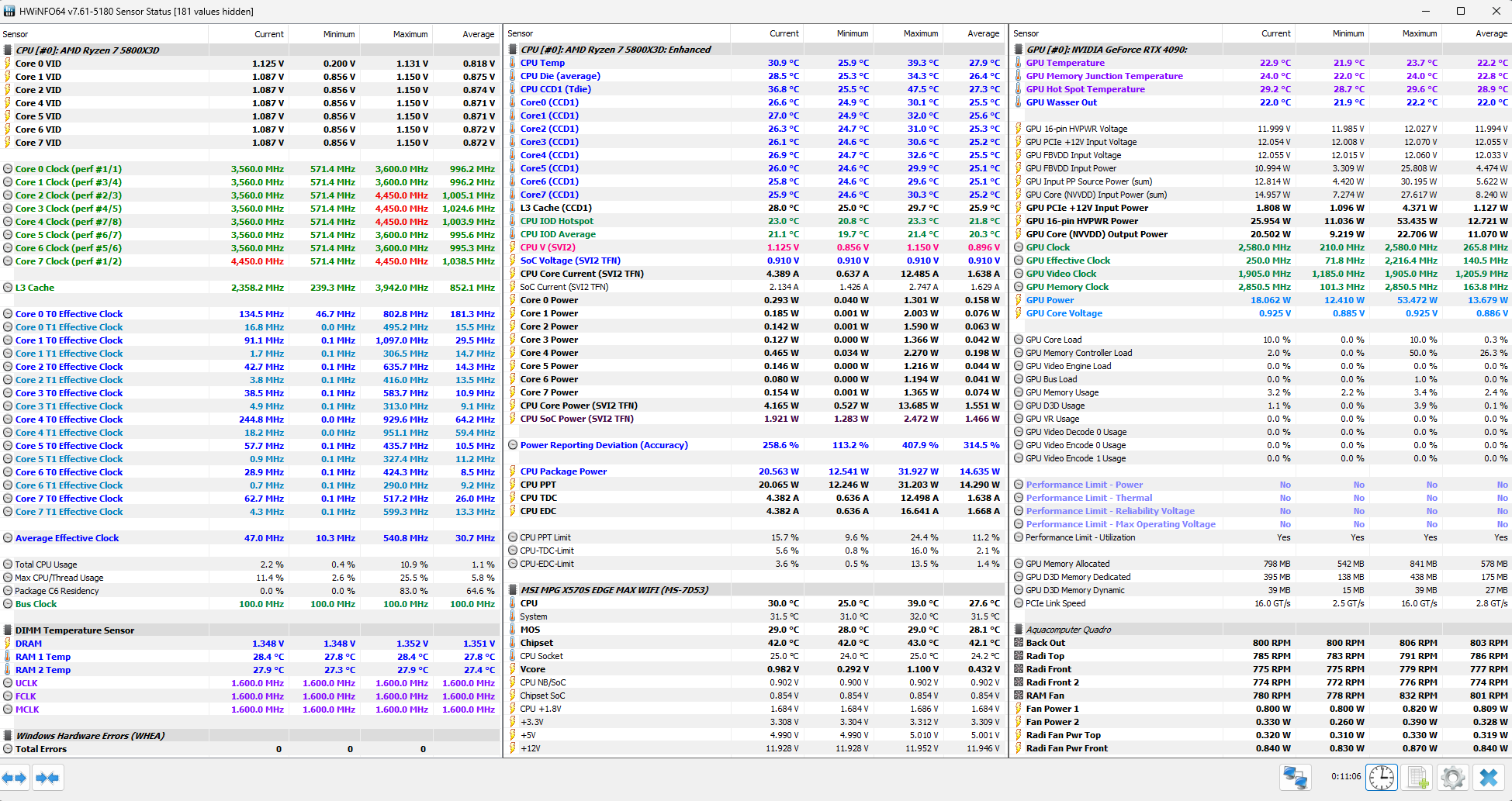
Task: Select the PCIe Link Speed row
Action: click(1261, 603)
